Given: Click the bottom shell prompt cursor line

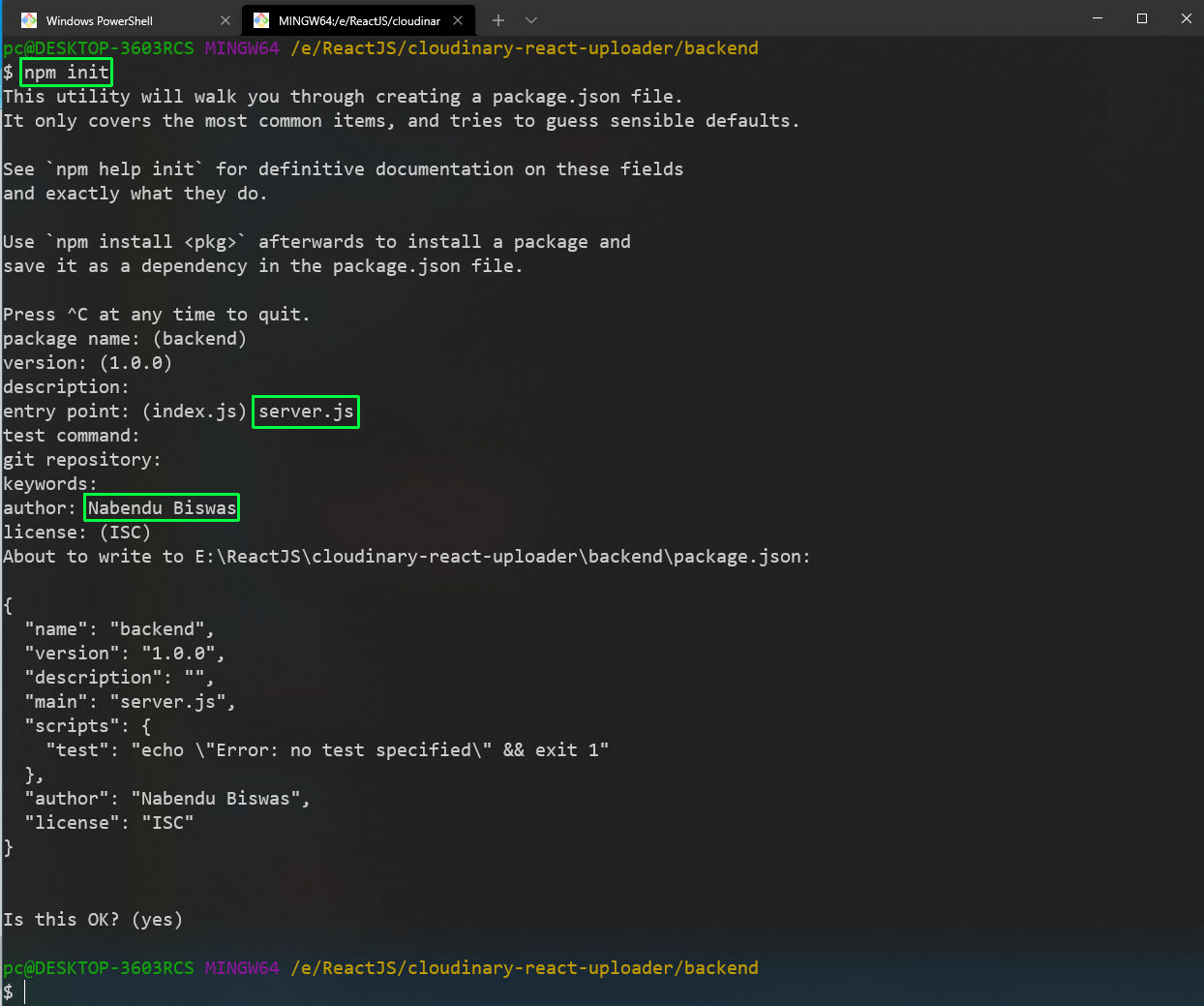Looking at the screenshot, I should pyautogui.click(x=15, y=992).
